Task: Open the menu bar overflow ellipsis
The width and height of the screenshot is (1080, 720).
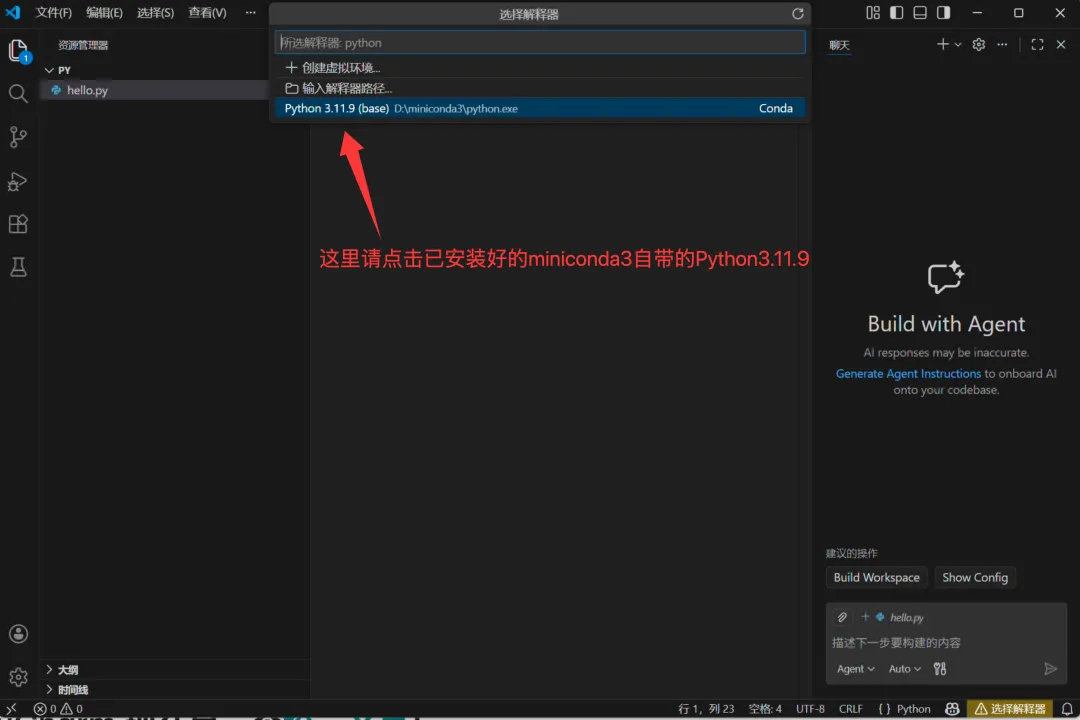Action: 251,12
